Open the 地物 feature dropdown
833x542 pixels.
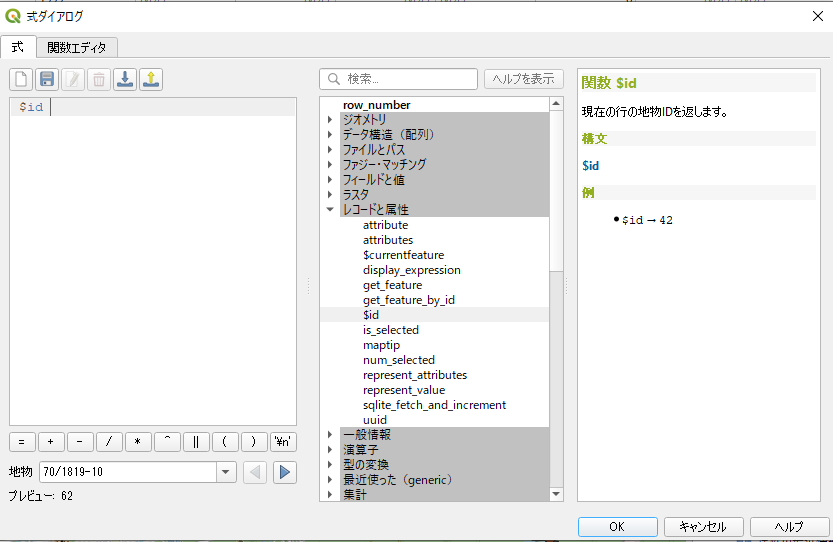[226, 472]
